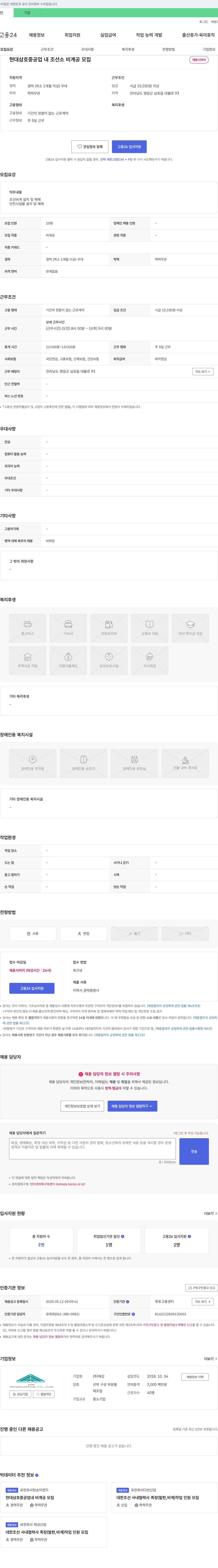Open the 출산휴가·육아휴직 menu
218x1568 pixels.
(198, 35)
